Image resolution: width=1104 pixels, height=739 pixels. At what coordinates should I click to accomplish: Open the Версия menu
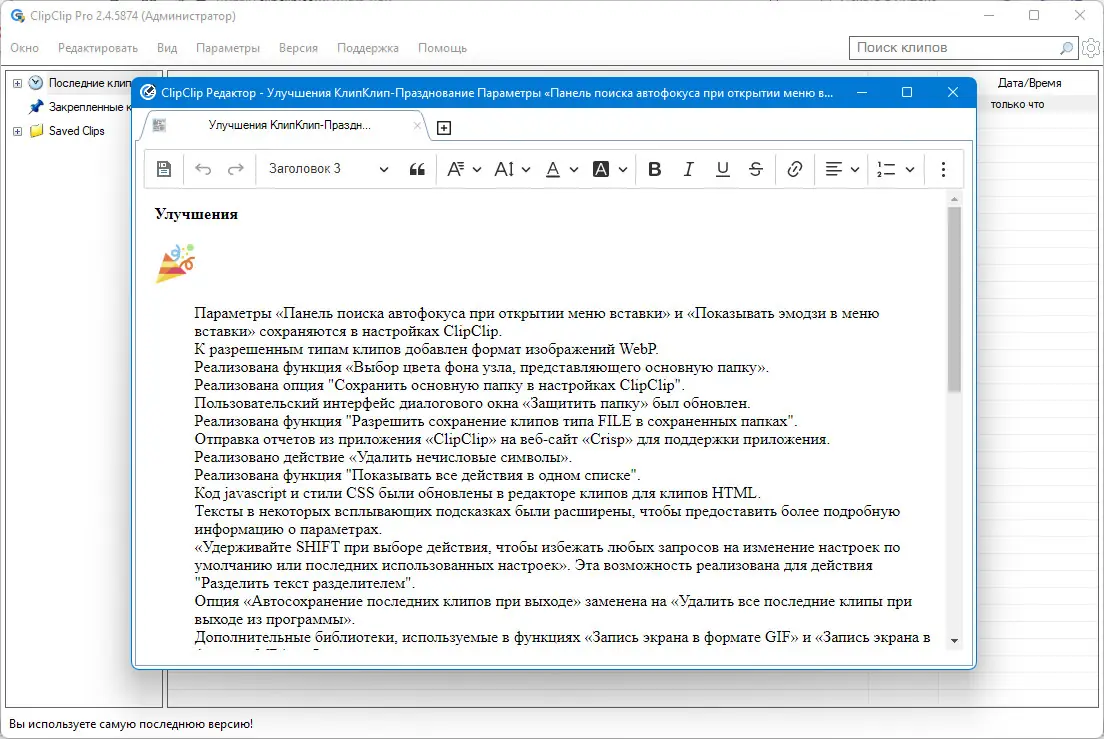coord(299,48)
